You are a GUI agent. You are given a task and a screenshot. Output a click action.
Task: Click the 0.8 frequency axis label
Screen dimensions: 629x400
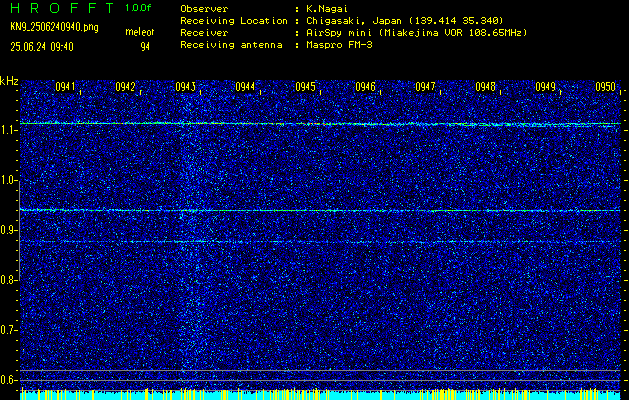pos(7,280)
